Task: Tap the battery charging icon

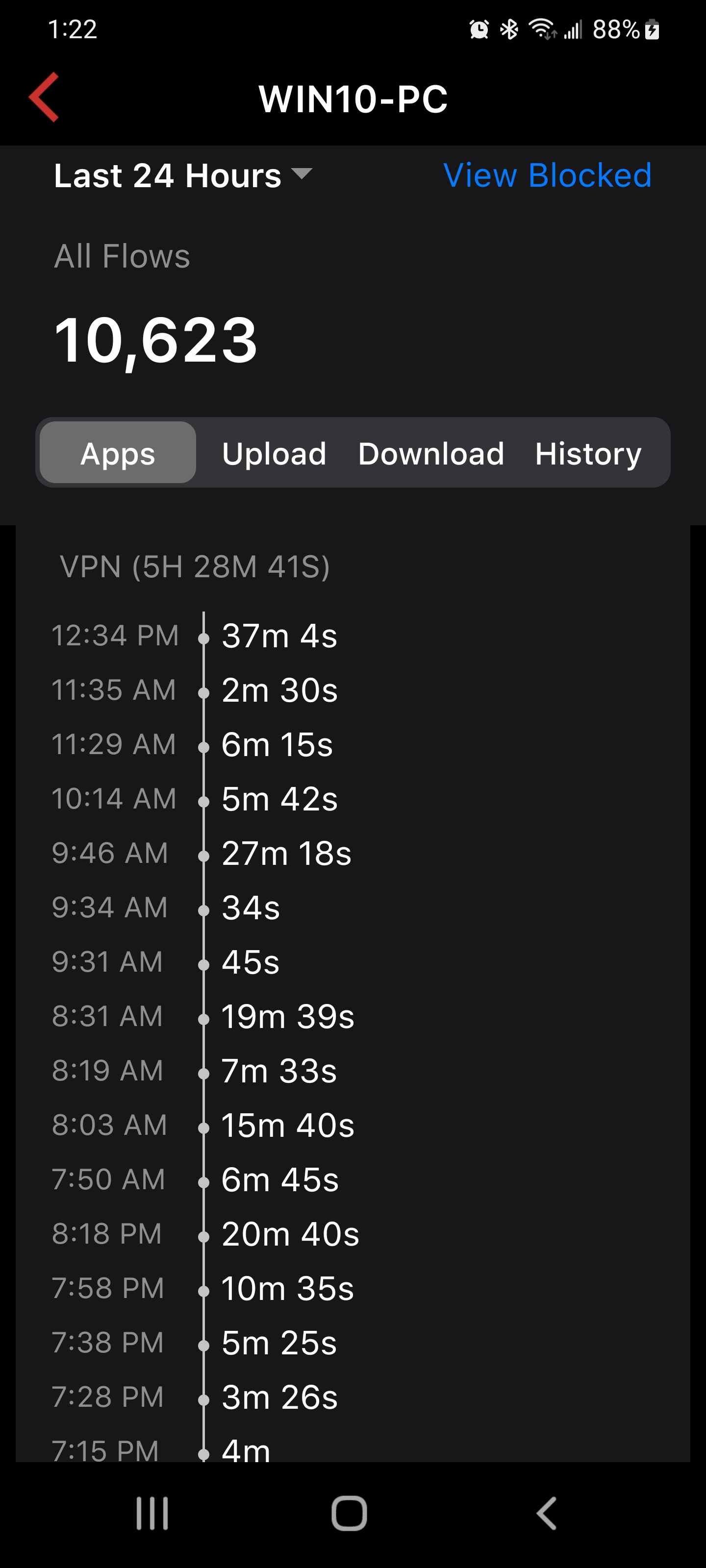Action: 652,29
